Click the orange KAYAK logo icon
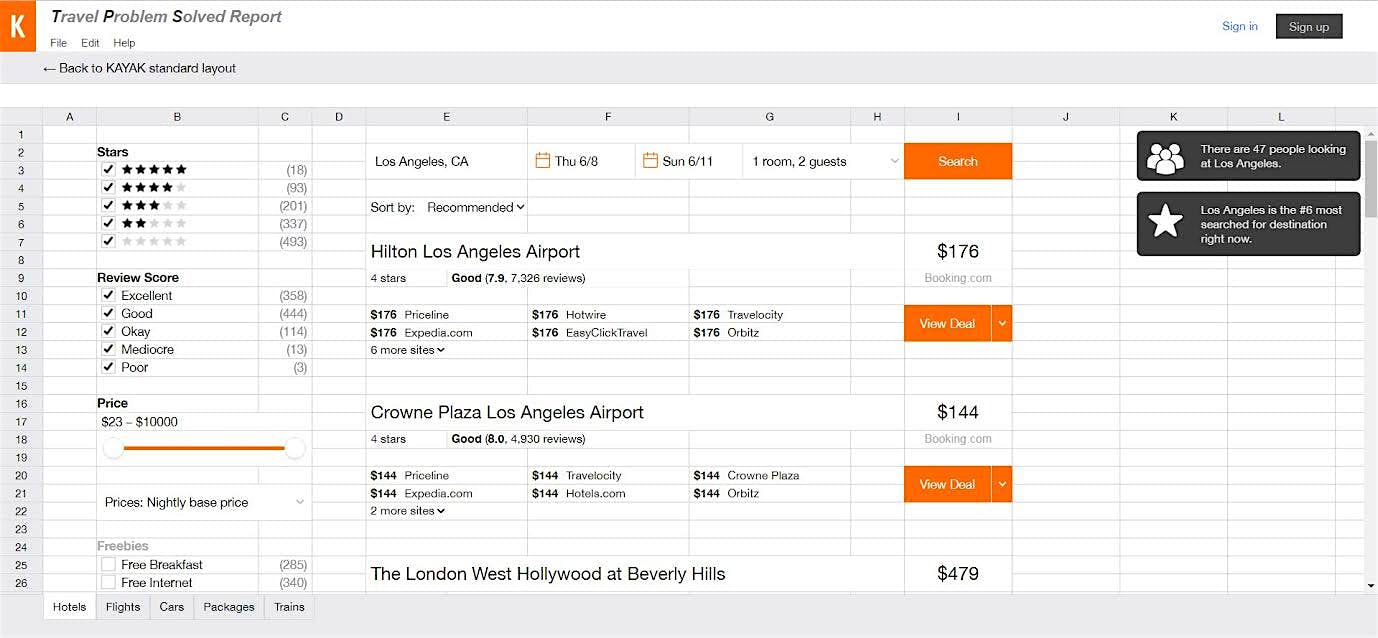 (17, 26)
